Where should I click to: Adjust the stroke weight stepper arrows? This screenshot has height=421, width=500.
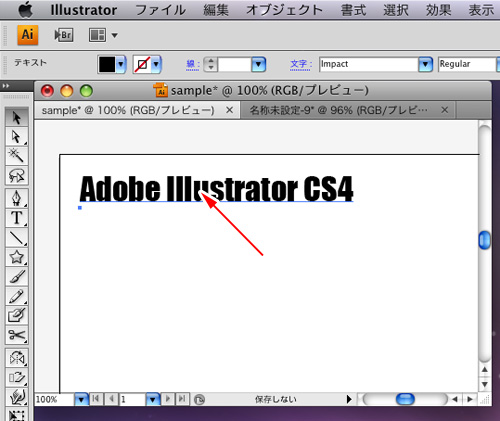(210, 64)
